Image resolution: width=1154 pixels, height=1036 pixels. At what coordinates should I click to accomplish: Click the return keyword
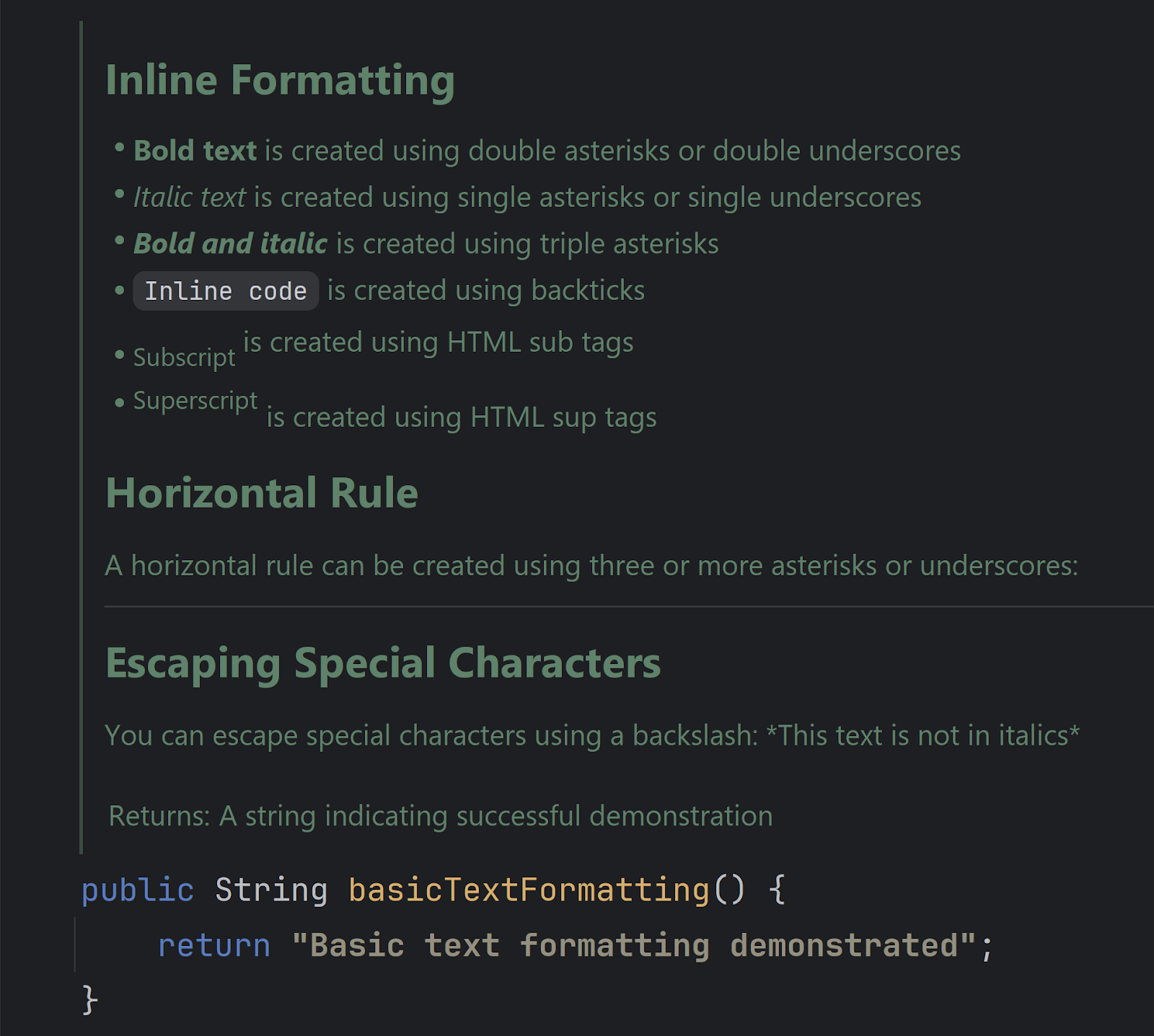pyautogui.click(x=214, y=945)
